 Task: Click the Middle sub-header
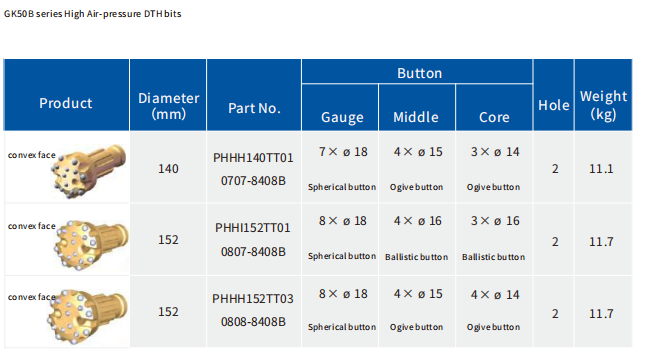coord(416,117)
